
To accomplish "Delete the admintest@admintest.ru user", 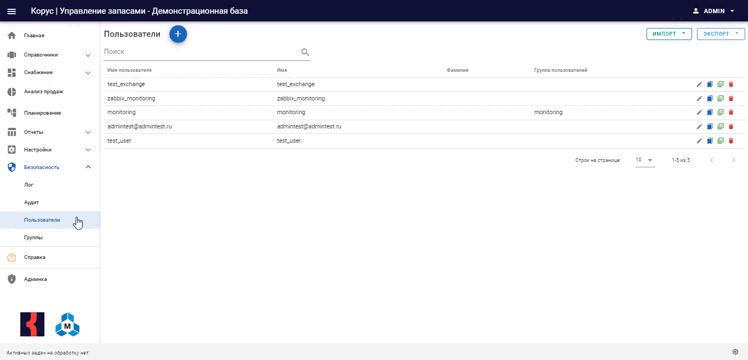I will pos(731,127).
